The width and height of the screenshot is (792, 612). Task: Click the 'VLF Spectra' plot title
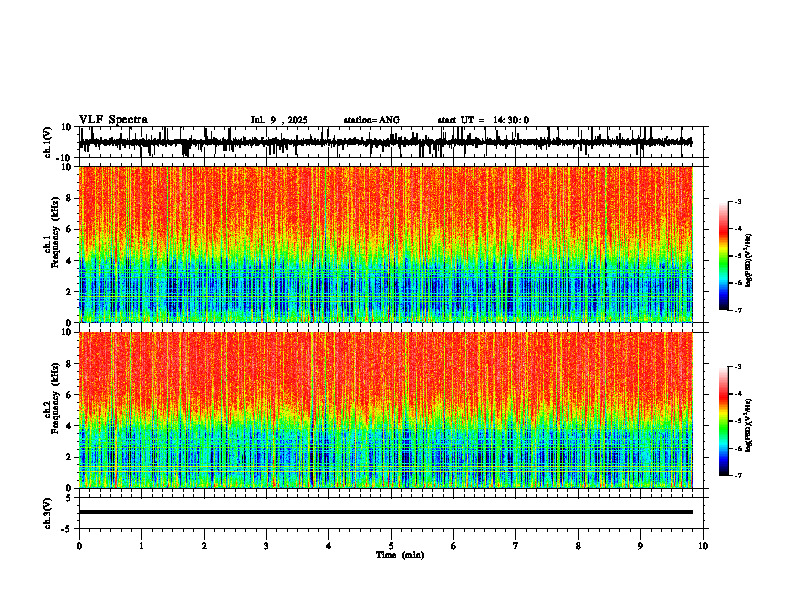113,120
